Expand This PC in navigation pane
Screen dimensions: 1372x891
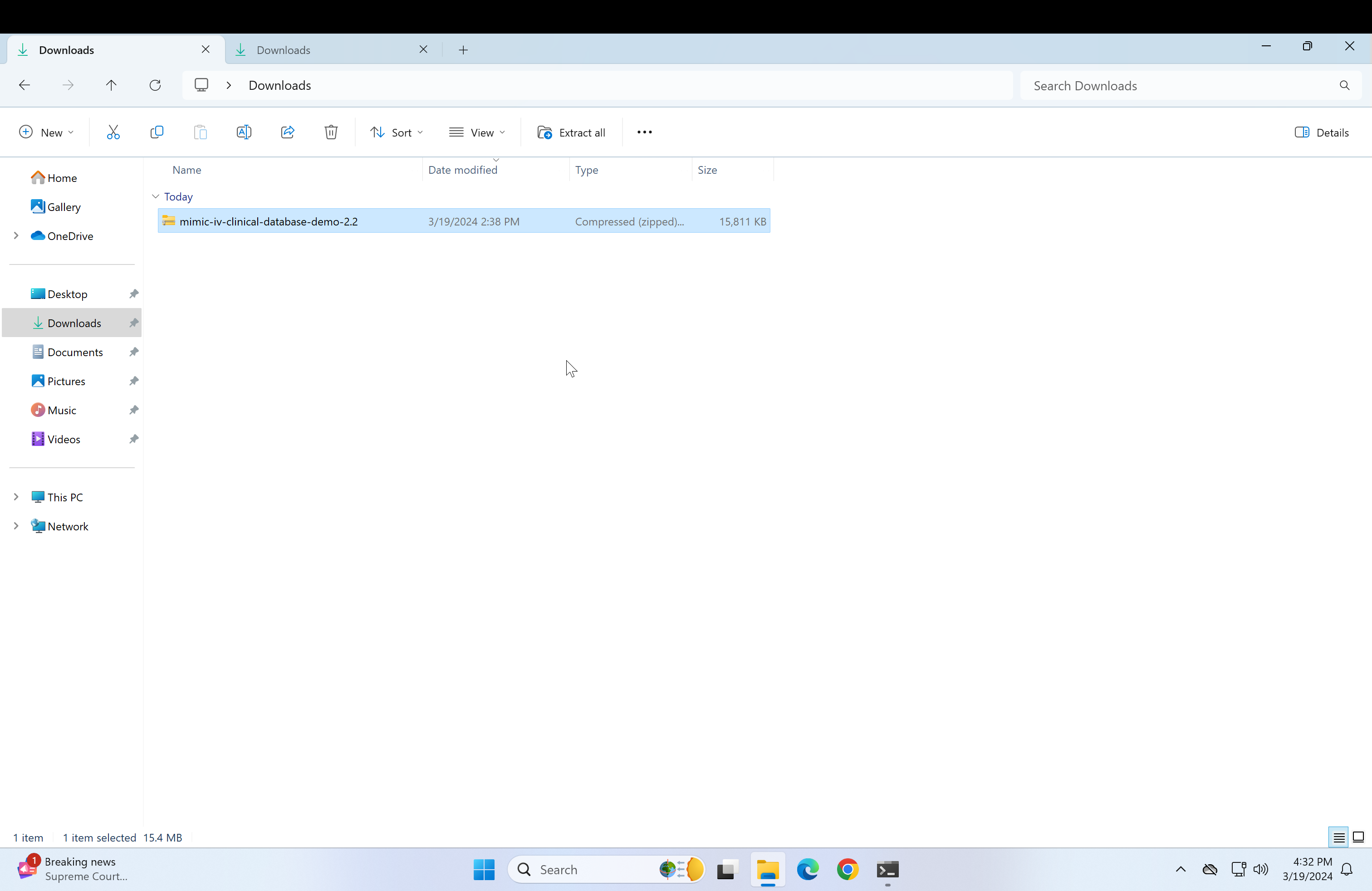point(16,497)
